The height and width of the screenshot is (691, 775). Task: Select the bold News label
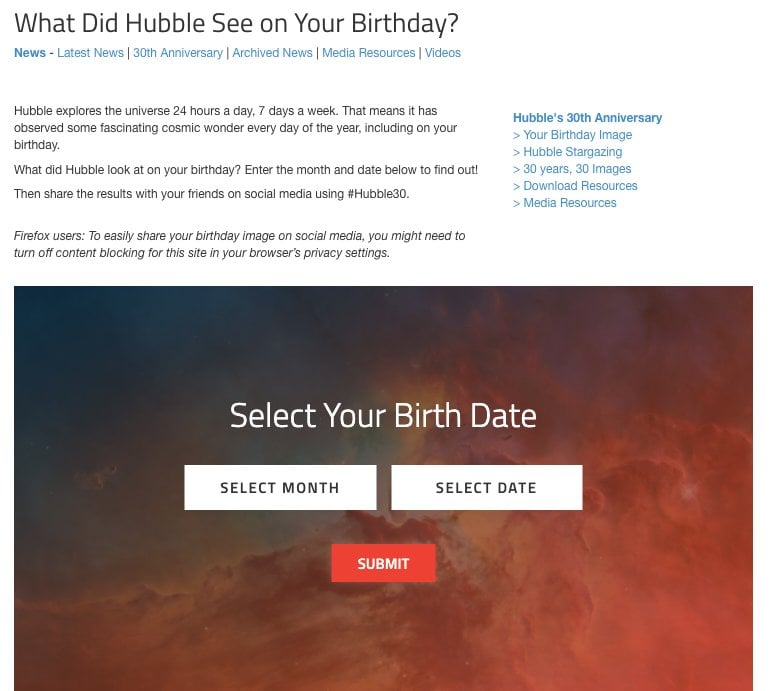pyautogui.click(x=29, y=53)
